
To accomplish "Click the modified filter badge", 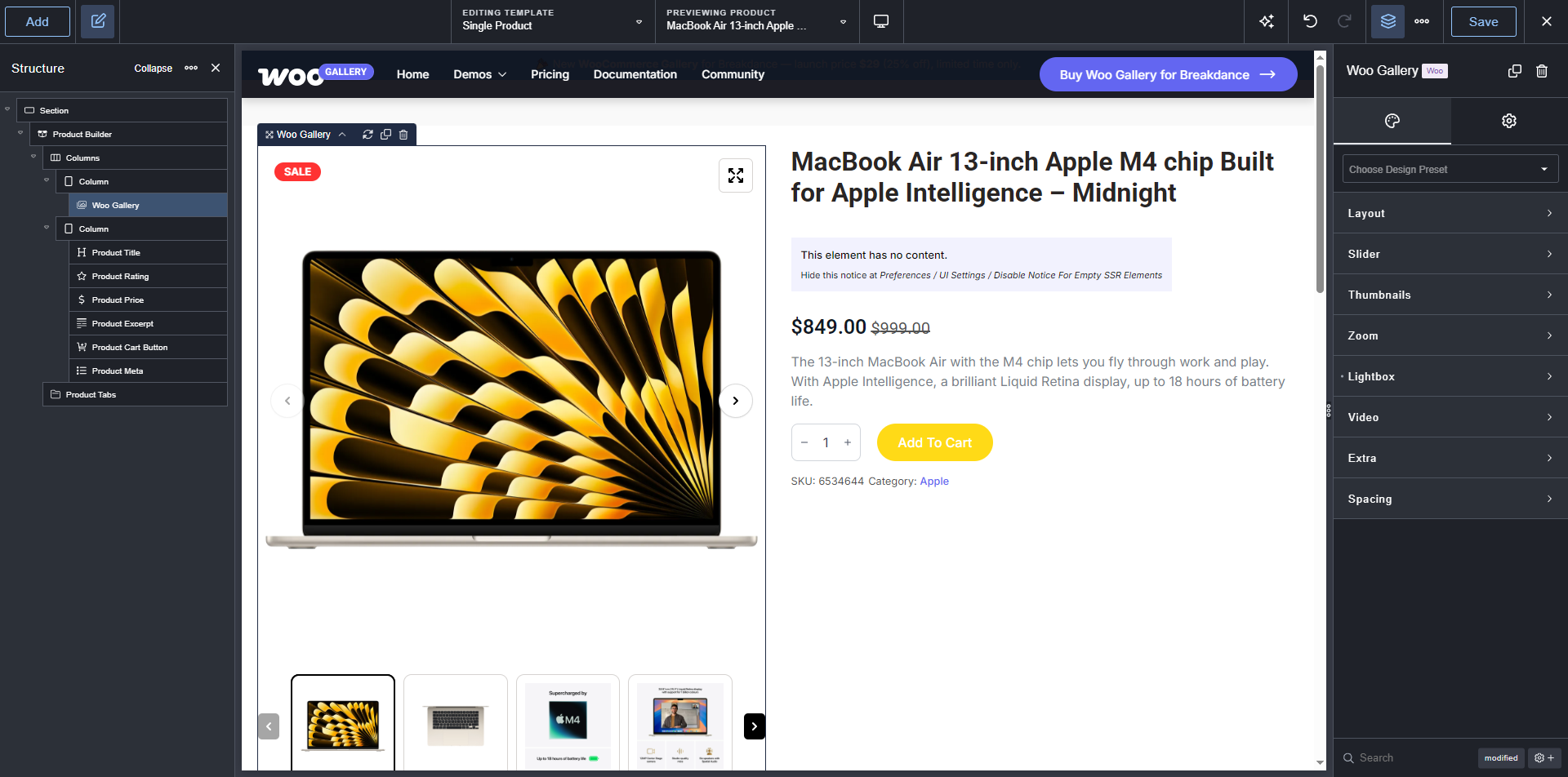I will click(1501, 758).
